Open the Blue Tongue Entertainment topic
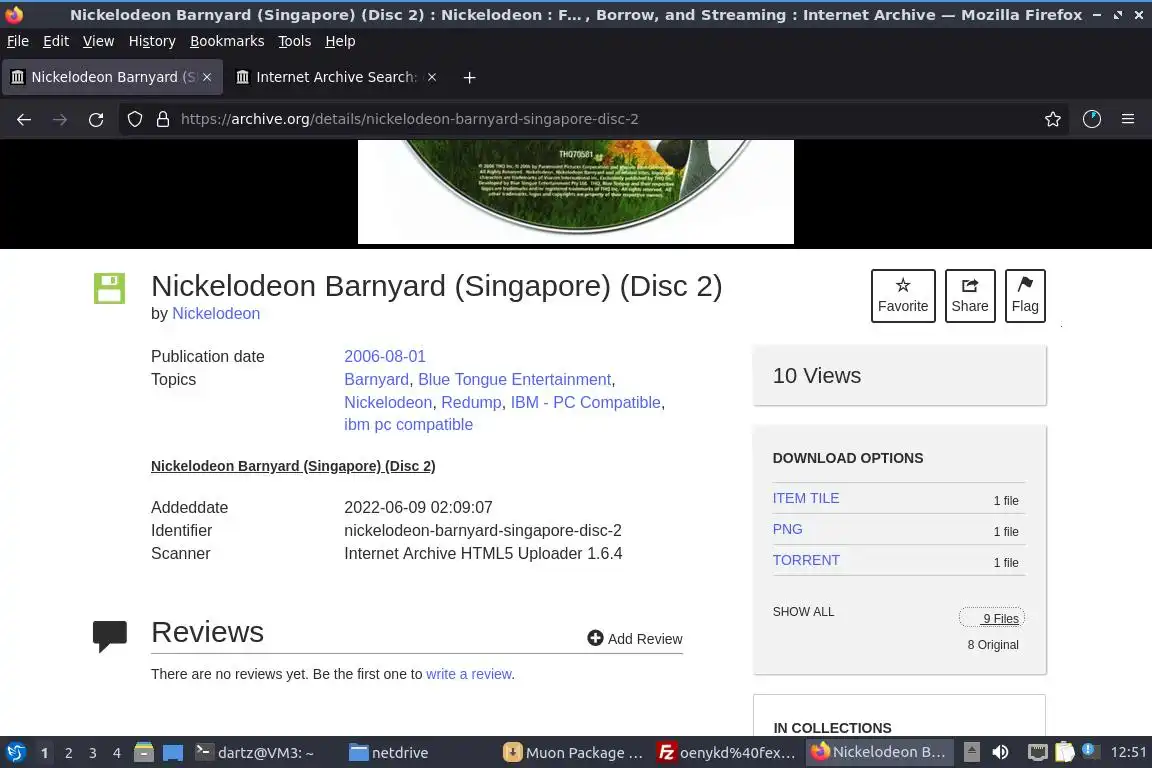1152x768 pixels. click(514, 379)
